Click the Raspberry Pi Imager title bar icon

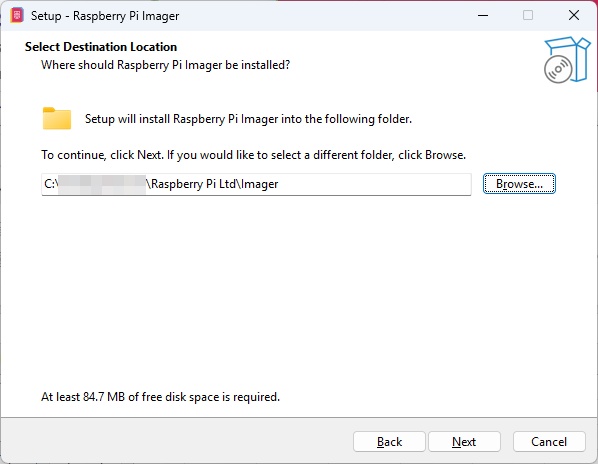[x=17, y=16]
